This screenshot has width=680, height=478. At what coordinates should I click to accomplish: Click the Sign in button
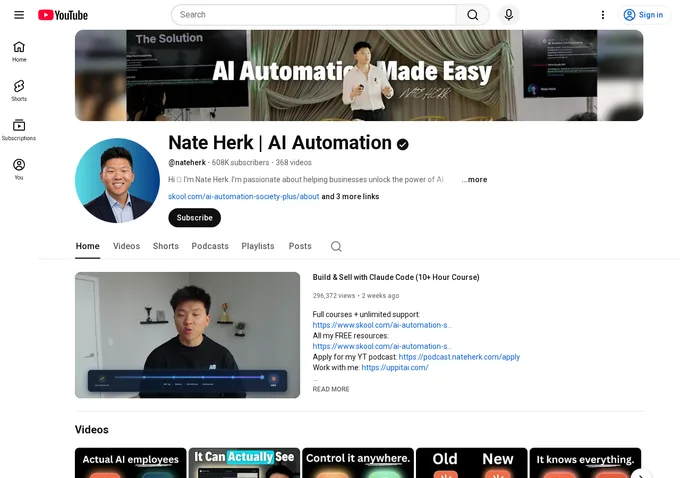click(644, 15)
